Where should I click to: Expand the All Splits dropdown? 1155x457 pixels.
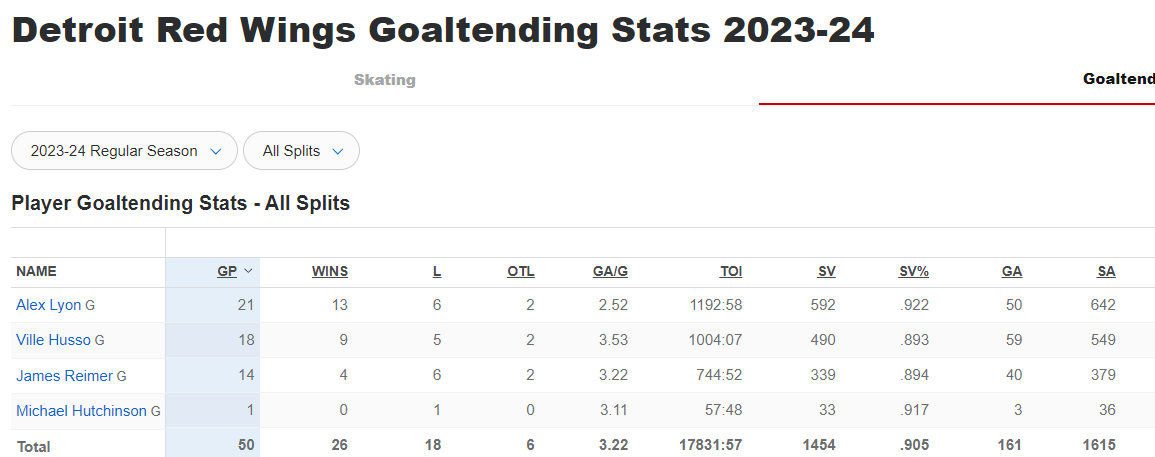pos(301,151)
